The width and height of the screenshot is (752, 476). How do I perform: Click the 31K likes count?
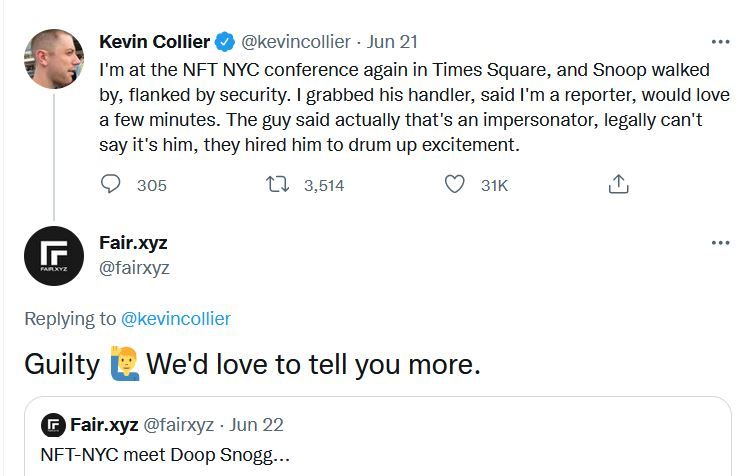[494, 185]
